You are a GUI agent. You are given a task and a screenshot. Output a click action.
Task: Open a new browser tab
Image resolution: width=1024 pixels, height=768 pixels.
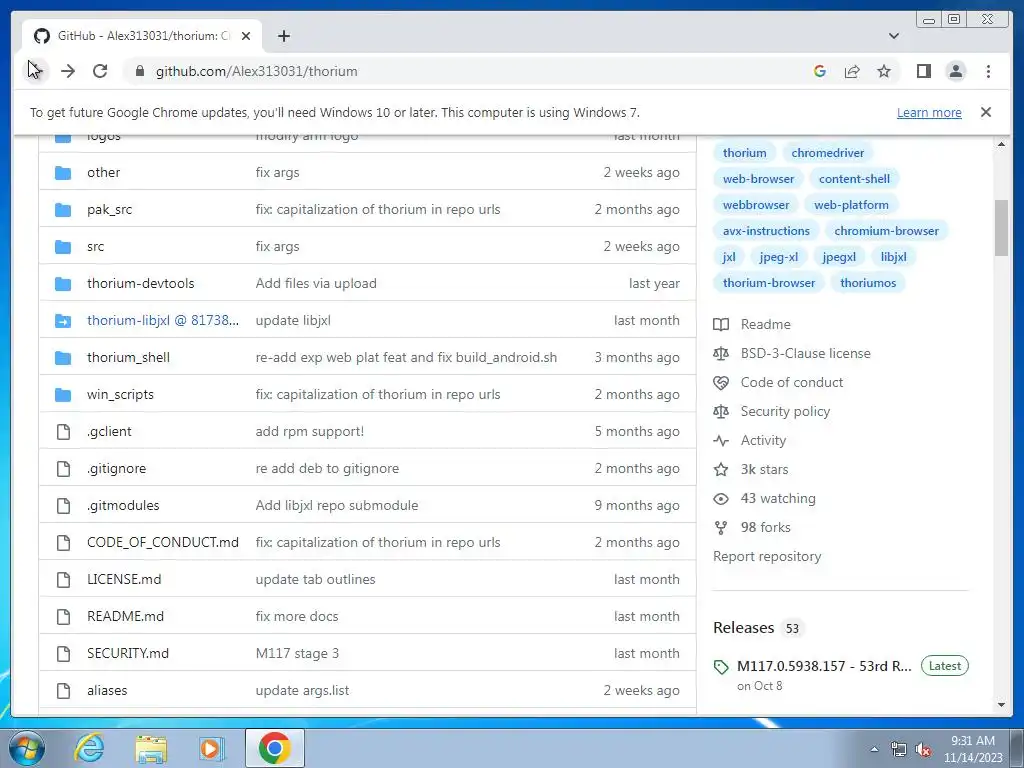point(283,36)
